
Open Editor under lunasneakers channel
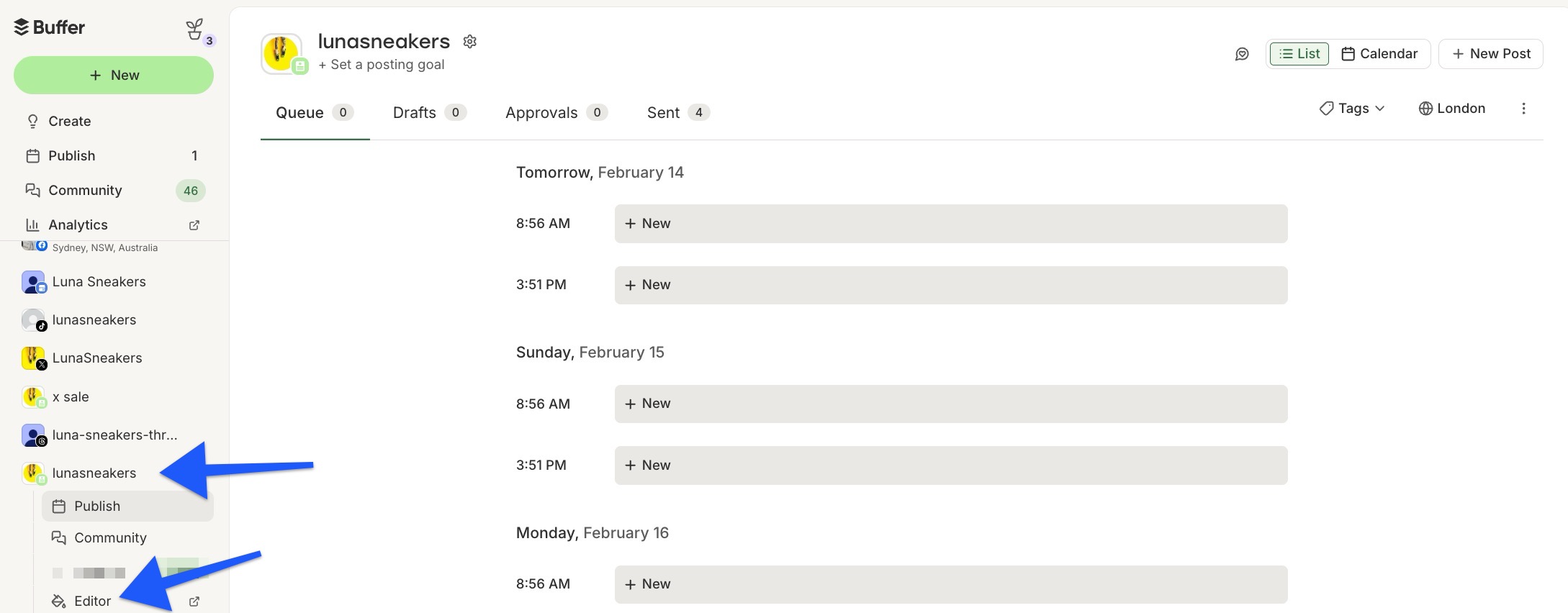92,601
